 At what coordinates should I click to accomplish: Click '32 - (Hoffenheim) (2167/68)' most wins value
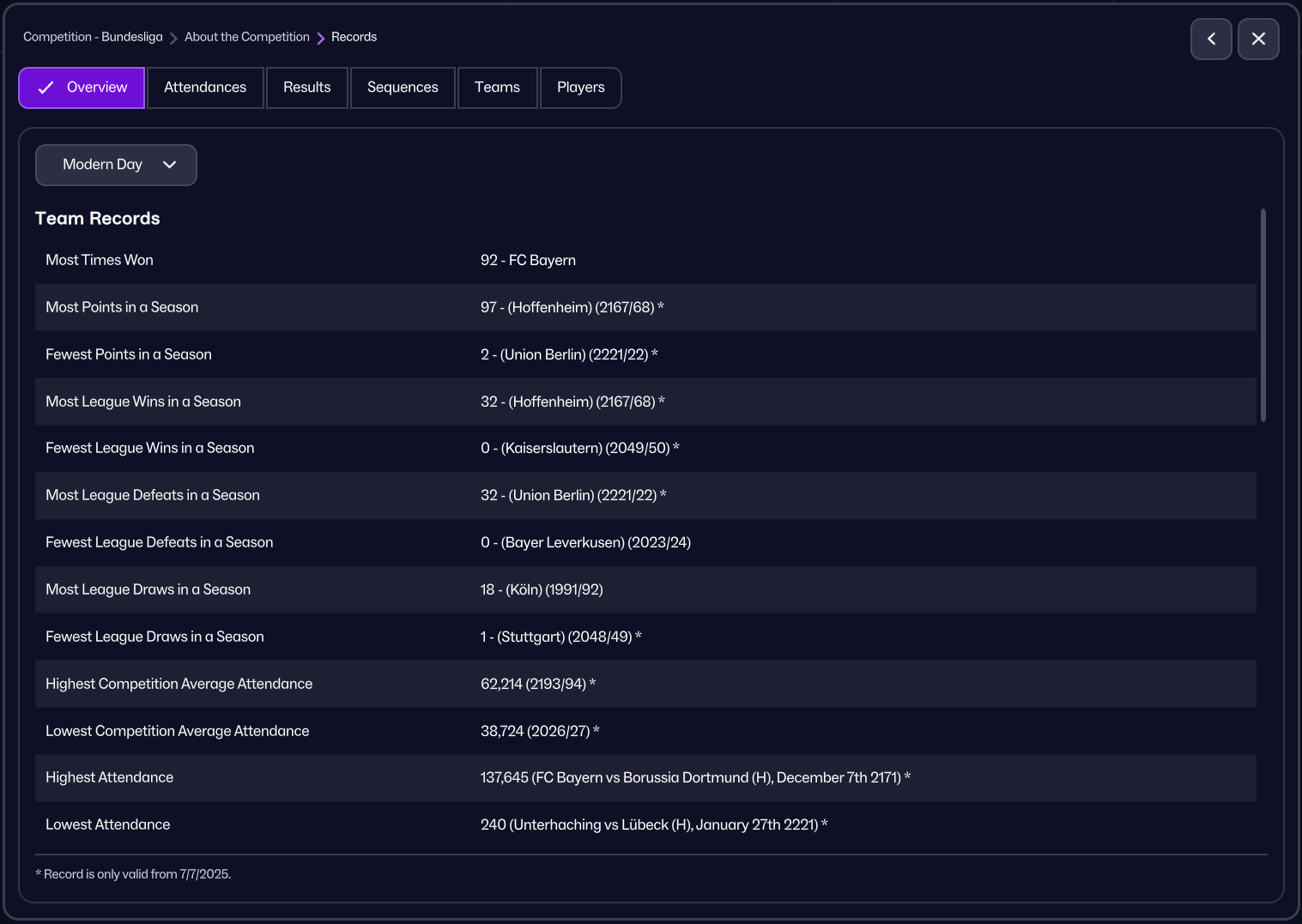pos(572,402)
